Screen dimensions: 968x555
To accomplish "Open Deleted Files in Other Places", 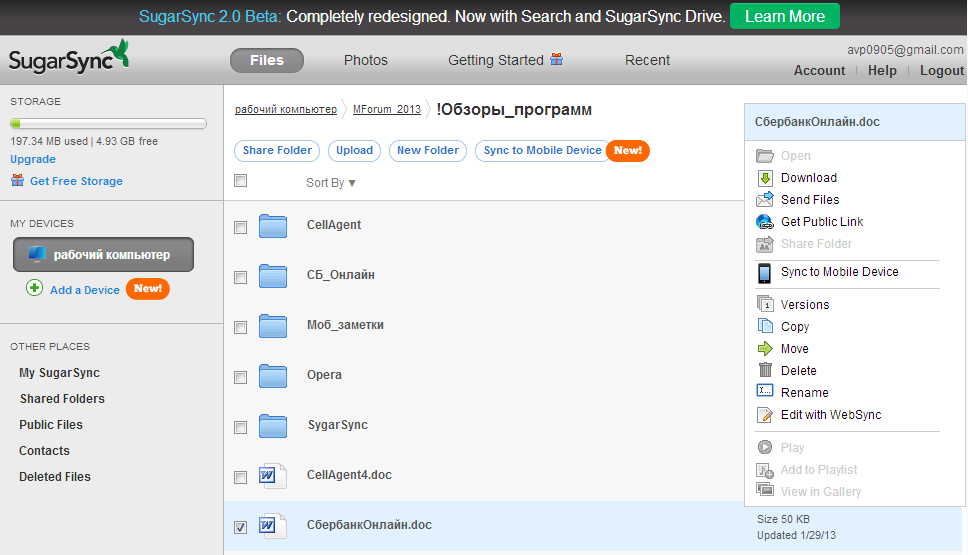I will (x=54, y=477).
